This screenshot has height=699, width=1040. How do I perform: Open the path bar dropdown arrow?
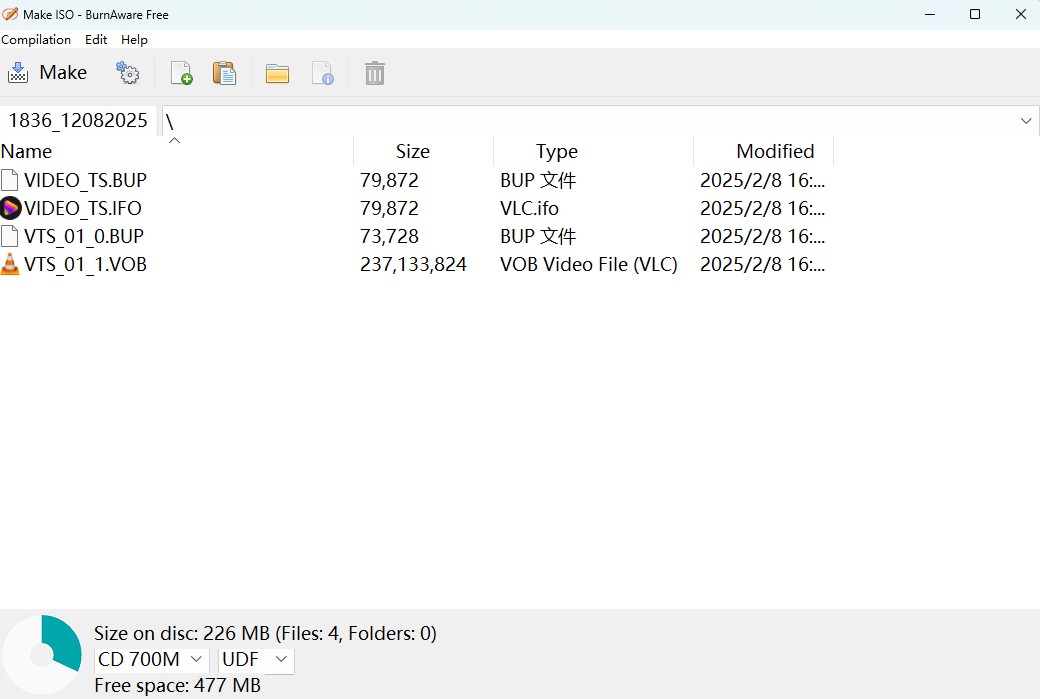(1026, 120)
